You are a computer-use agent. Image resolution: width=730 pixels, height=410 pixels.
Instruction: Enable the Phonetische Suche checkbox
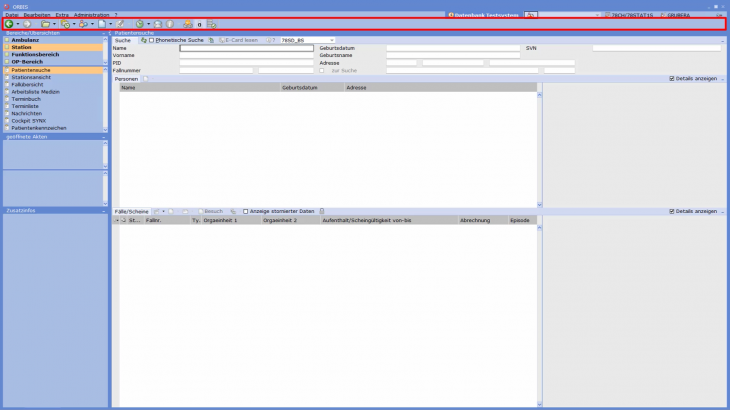152,40
